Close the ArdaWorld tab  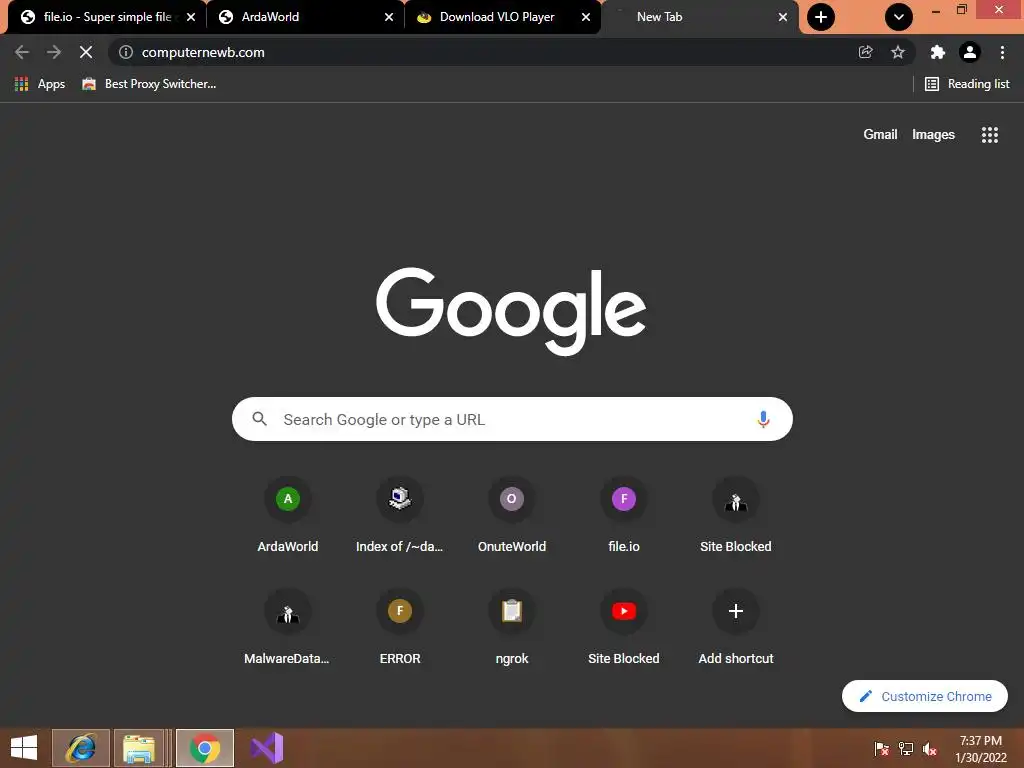point(389,17)
